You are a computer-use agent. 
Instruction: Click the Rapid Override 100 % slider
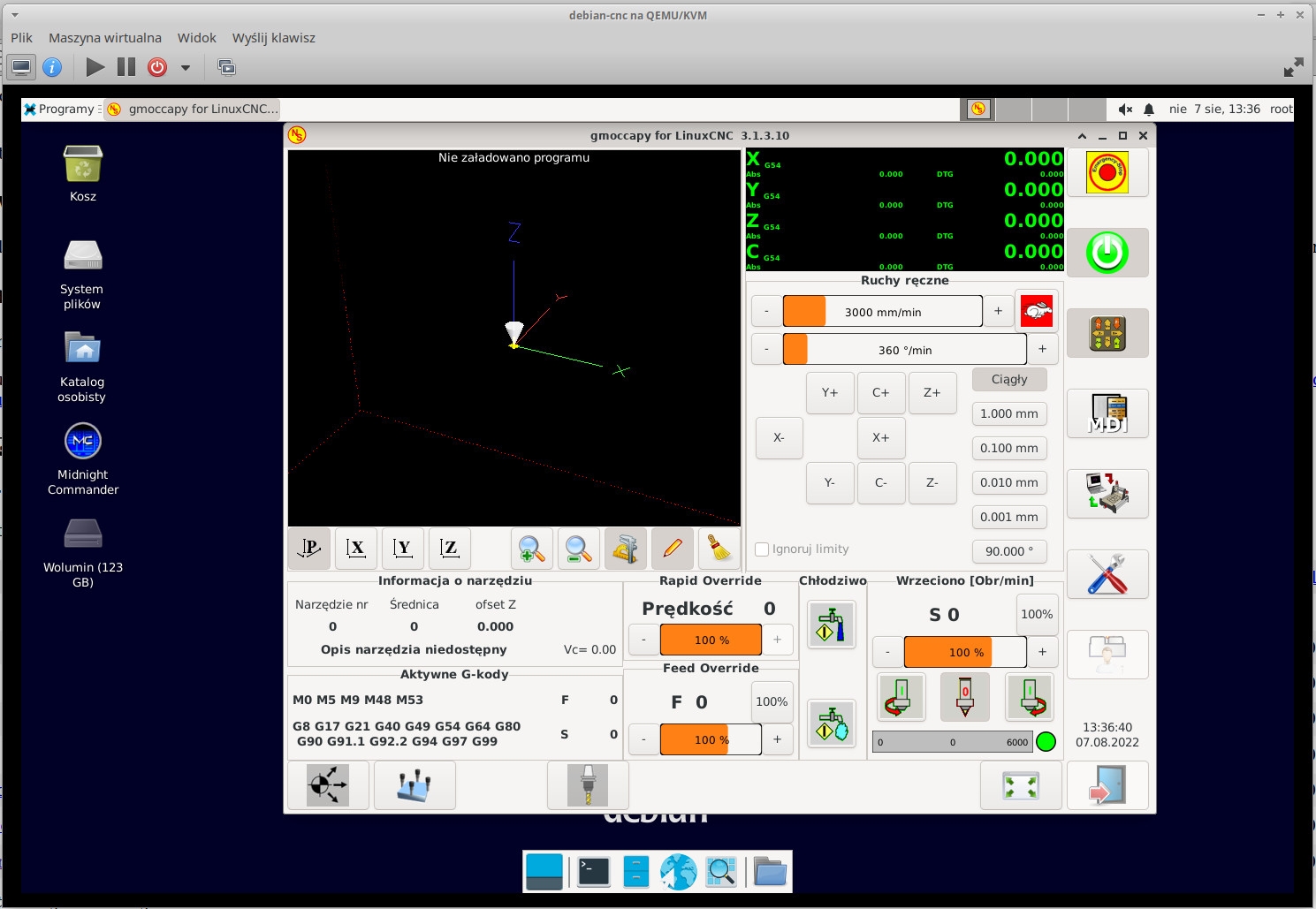pos(711,640)
